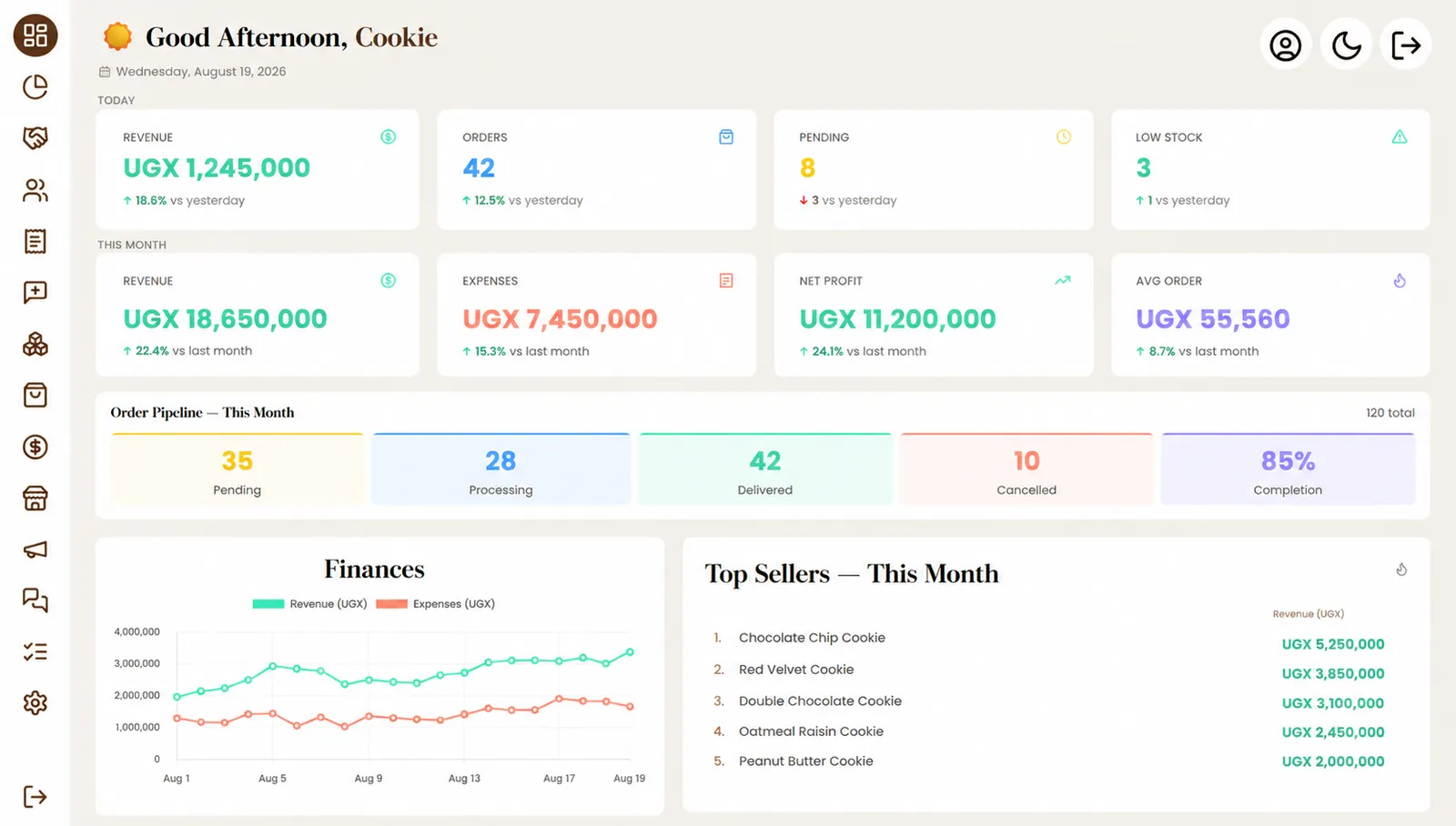1456x826 pixels.
Task: Click the warning triangle on Low Stock card
Action: coord(1400,137)
